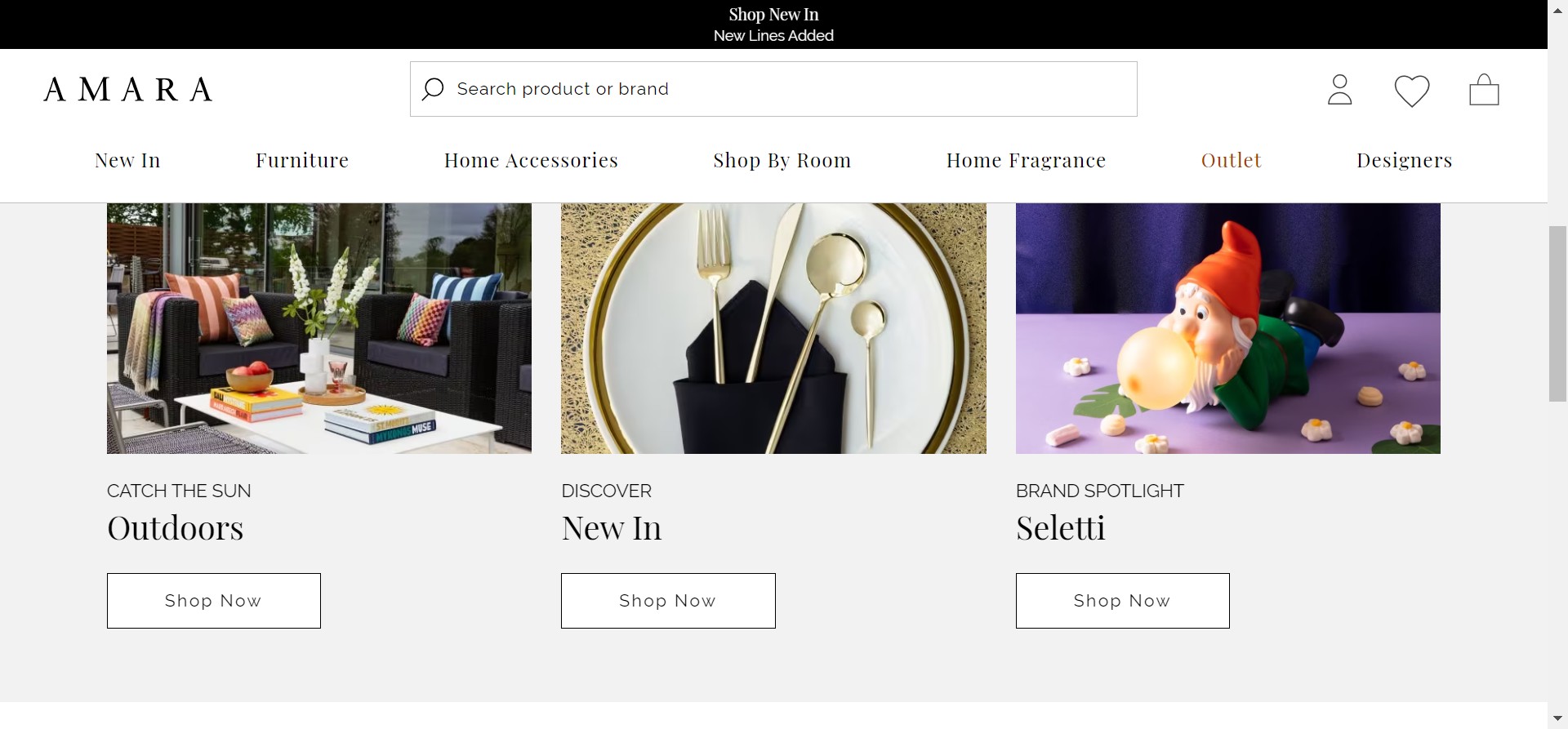The width and height of the screenshot is (1568, 729).
Task: Open the New In menu
Action: 127,161
